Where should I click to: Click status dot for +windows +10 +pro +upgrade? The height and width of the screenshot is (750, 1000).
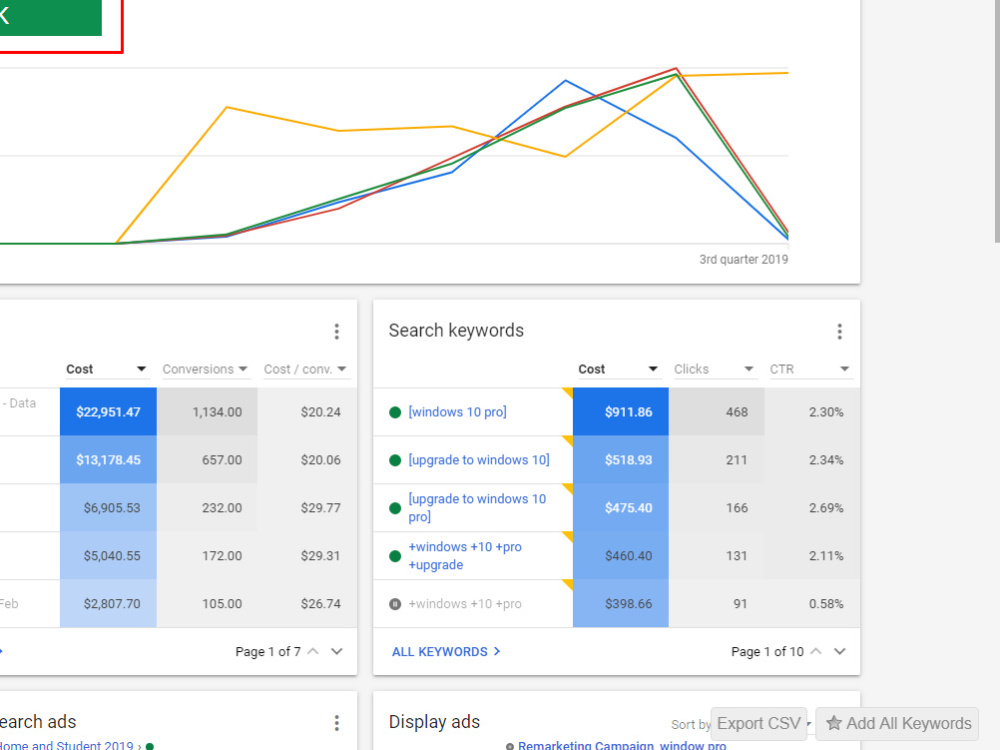point(395,556)
